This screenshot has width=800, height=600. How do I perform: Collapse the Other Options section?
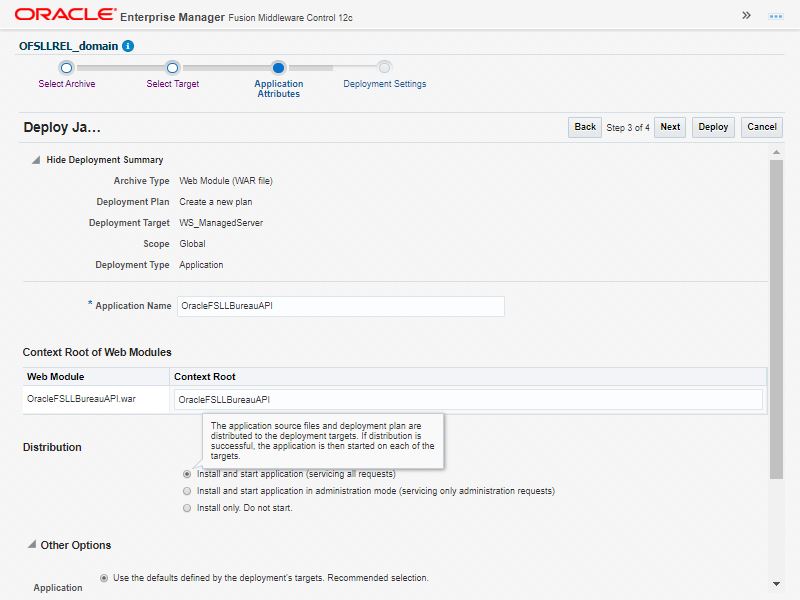[32, 544]
